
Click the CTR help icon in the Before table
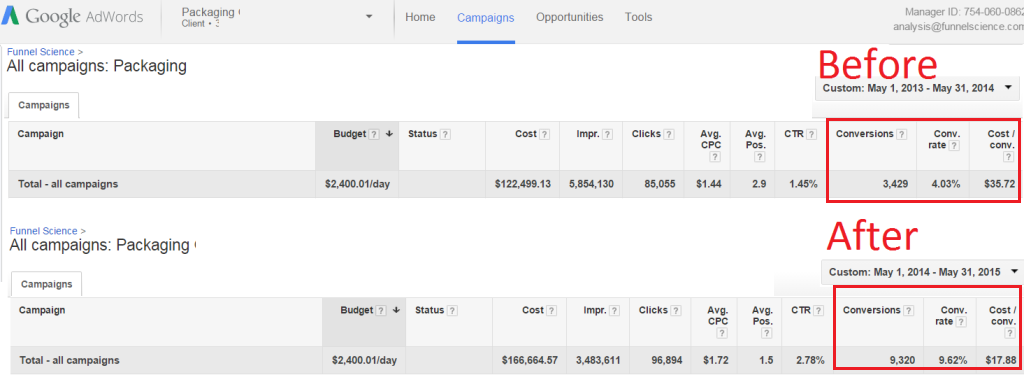click(811, 134)
